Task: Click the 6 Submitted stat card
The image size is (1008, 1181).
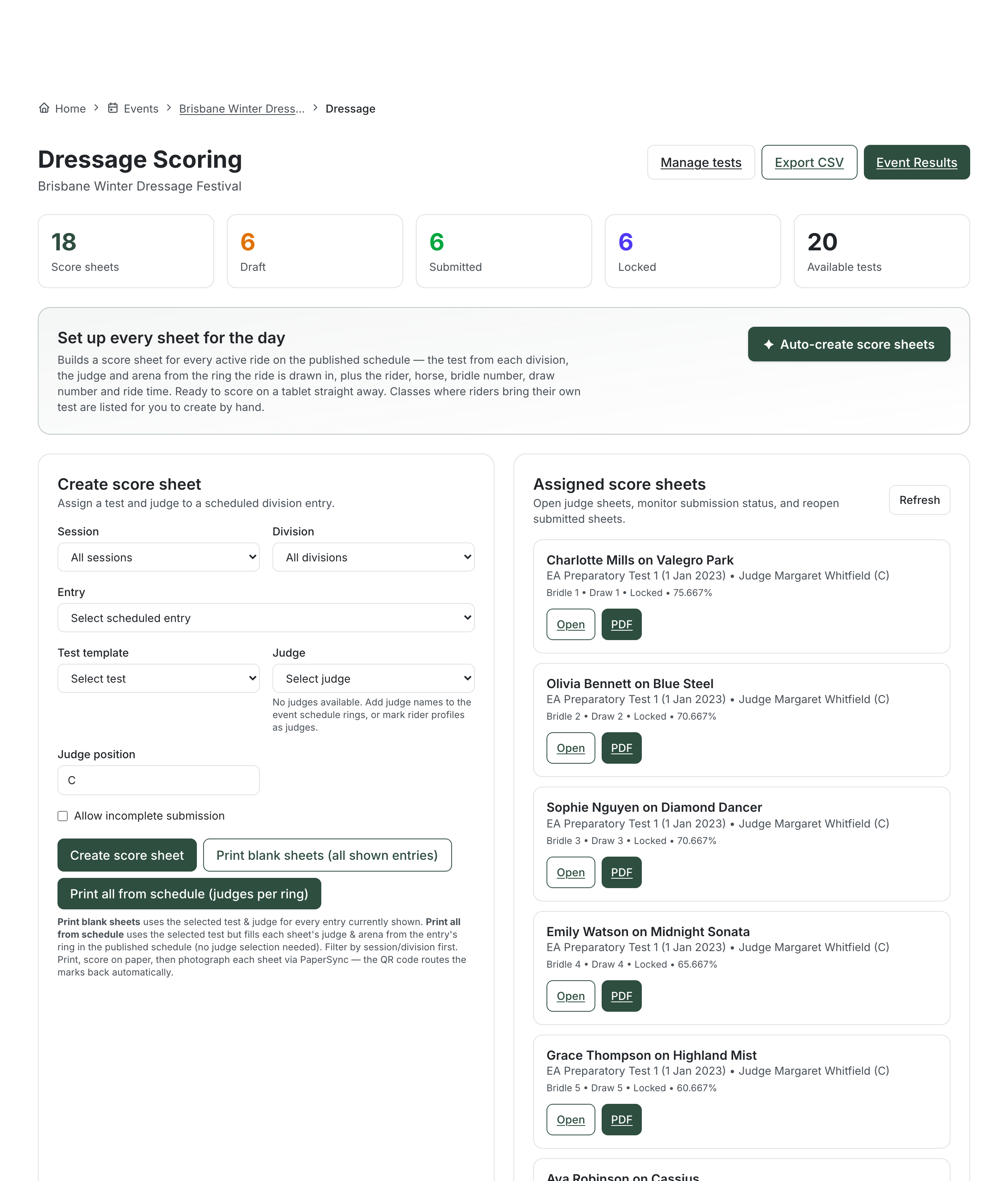Action: click(504, 252)
